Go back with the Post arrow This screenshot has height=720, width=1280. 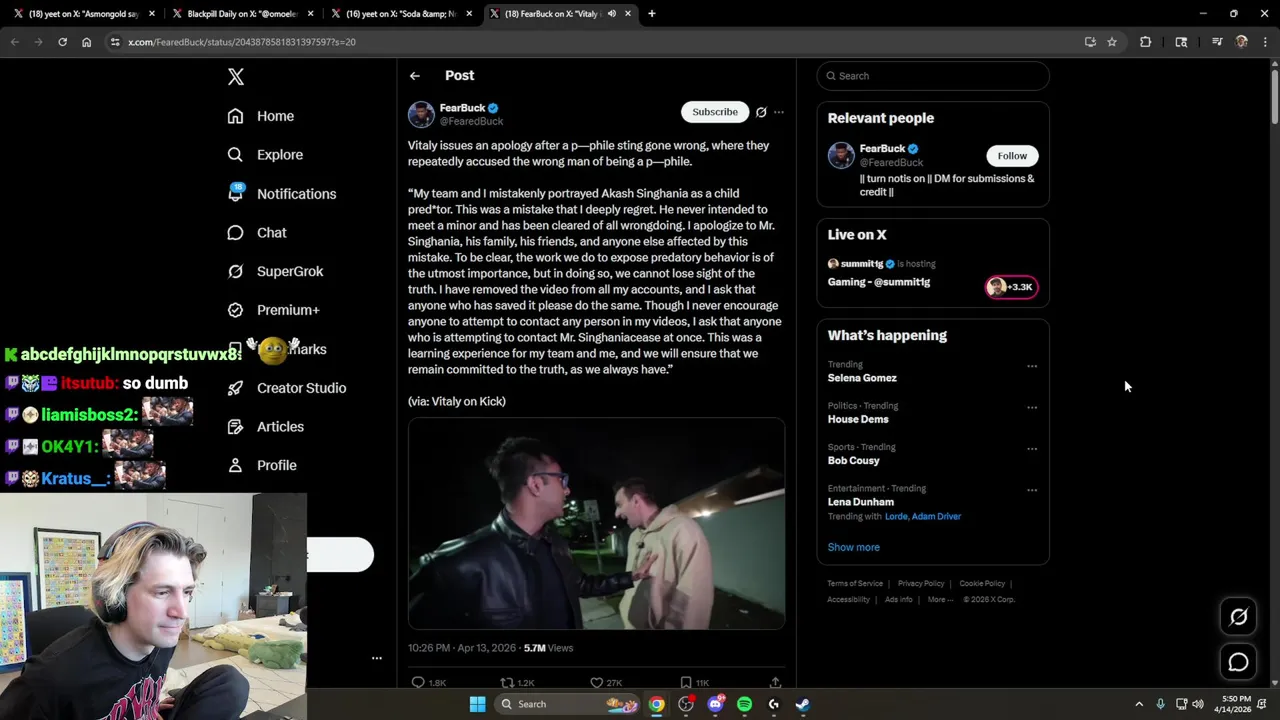coord(415,76)
